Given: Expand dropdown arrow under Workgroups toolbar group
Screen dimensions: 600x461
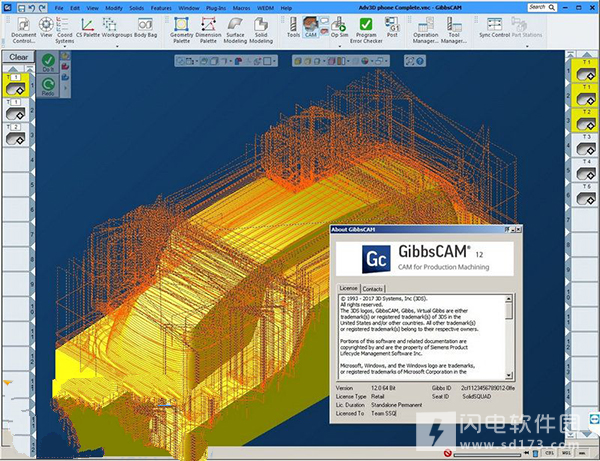Looking at the screenshot, I should [x=117, y=47].
